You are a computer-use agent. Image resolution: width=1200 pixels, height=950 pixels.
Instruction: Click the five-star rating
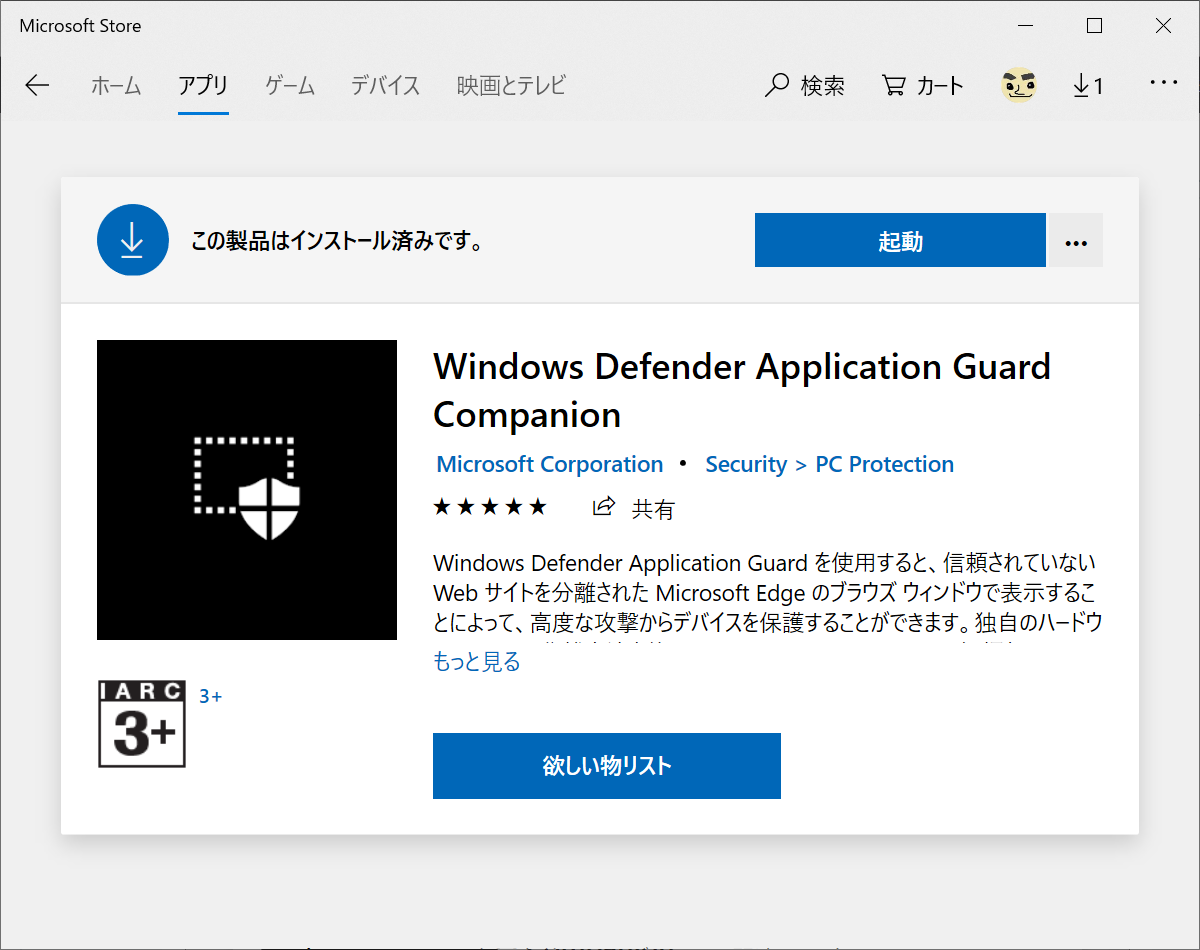click(x=490, y=507)
